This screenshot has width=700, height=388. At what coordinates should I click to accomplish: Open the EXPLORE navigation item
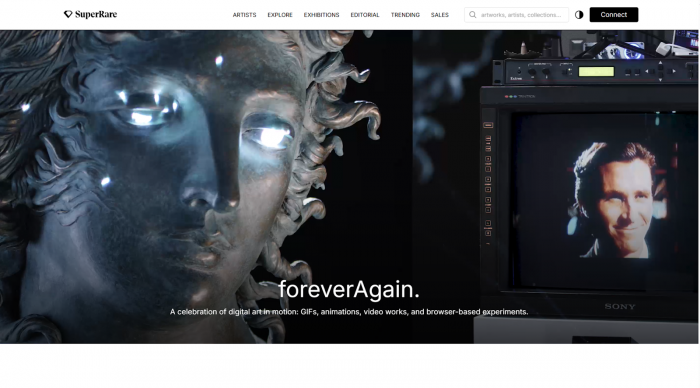280,15
